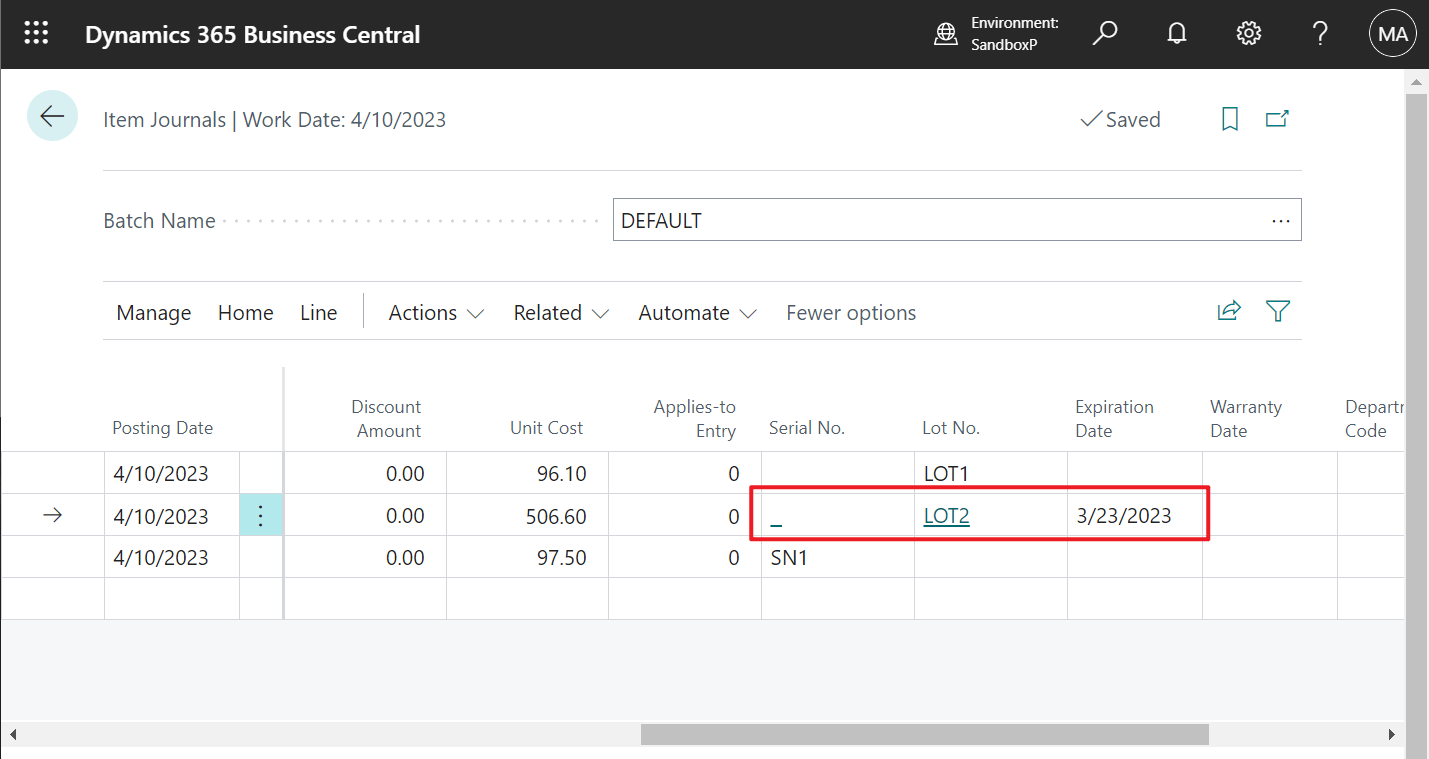Select the Manage menu item
Viewport: 1429px width, 759px height.
153,312
